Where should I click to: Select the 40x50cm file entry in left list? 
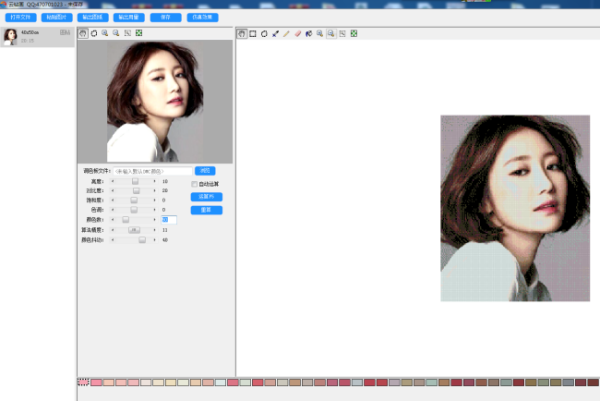[x=37, y=37]
